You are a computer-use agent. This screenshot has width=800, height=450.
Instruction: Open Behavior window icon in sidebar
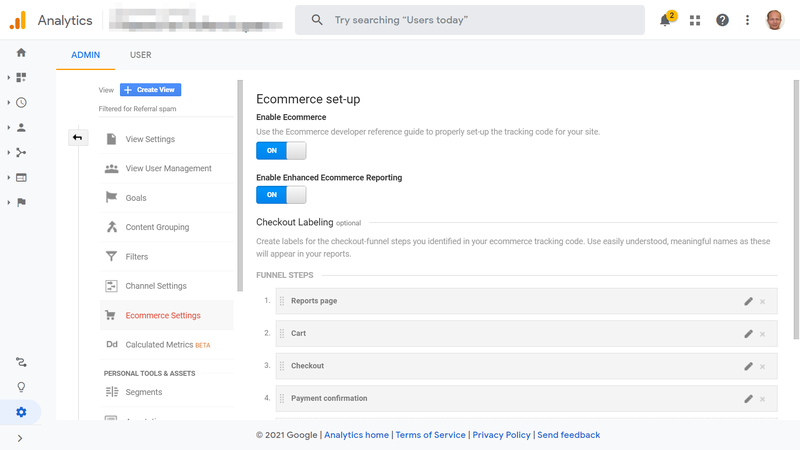coord(21,178)
